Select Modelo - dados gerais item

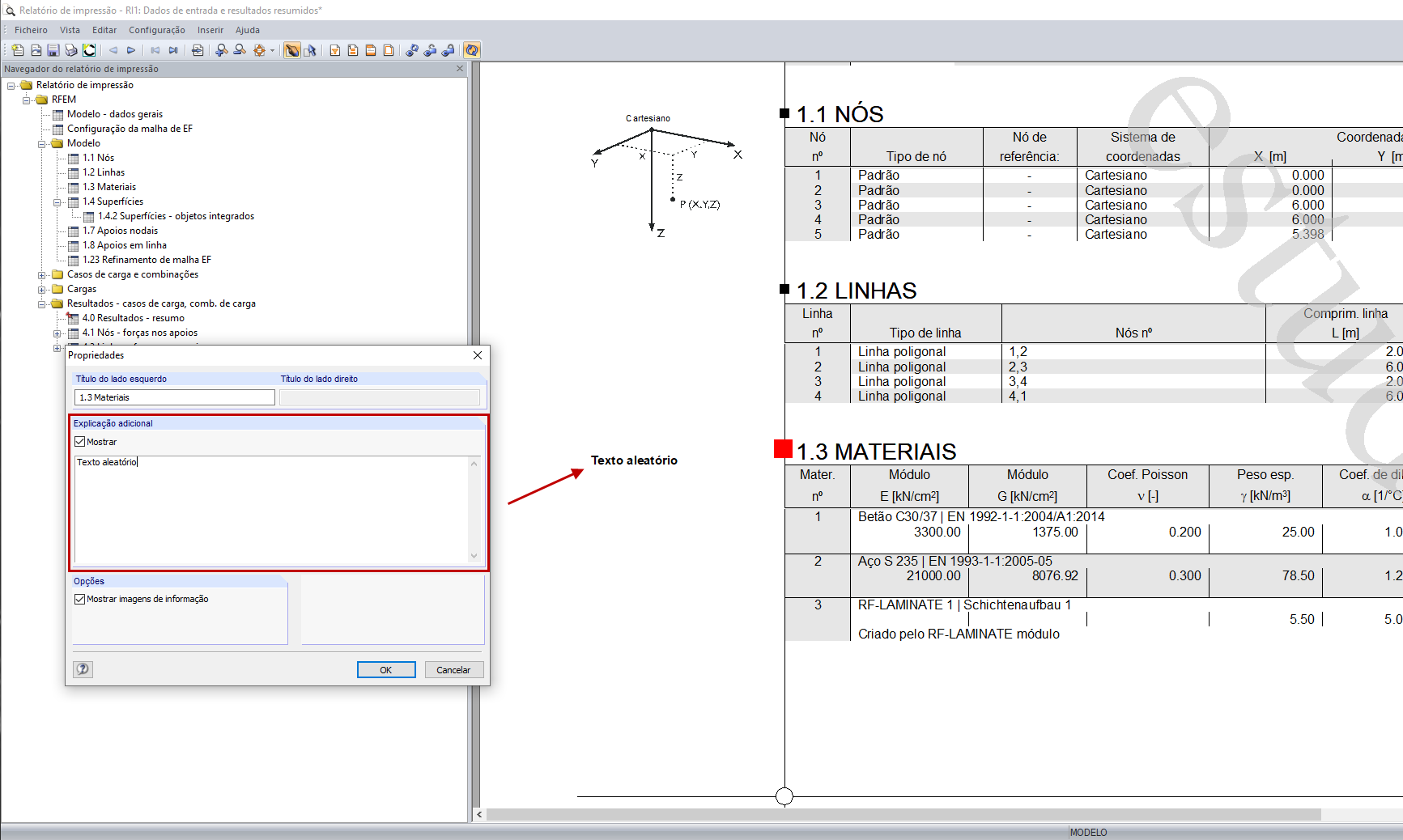tap(115, 114)
